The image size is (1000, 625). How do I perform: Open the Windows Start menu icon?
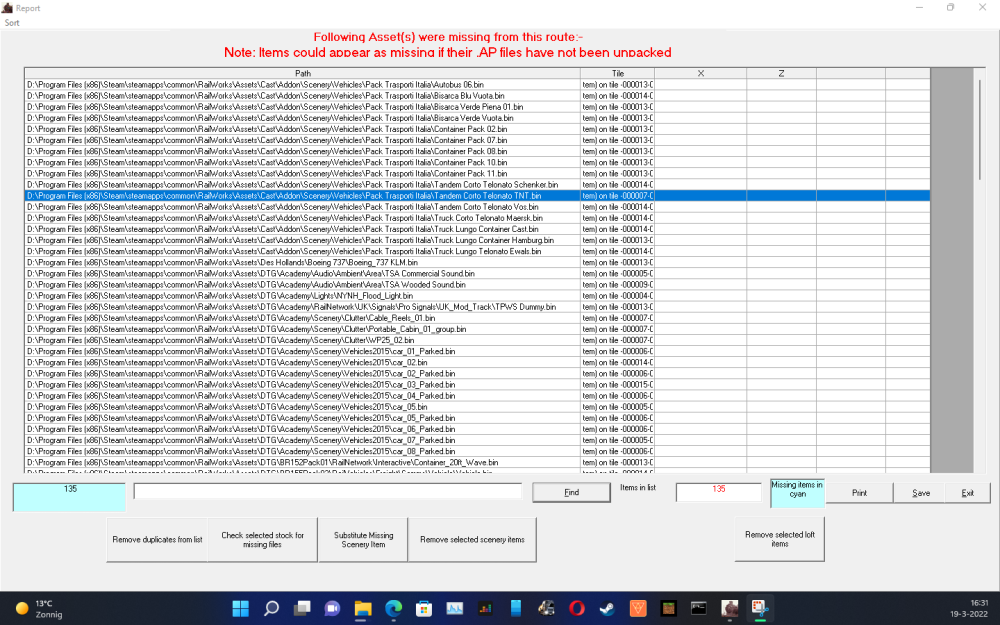pos(240,607)
